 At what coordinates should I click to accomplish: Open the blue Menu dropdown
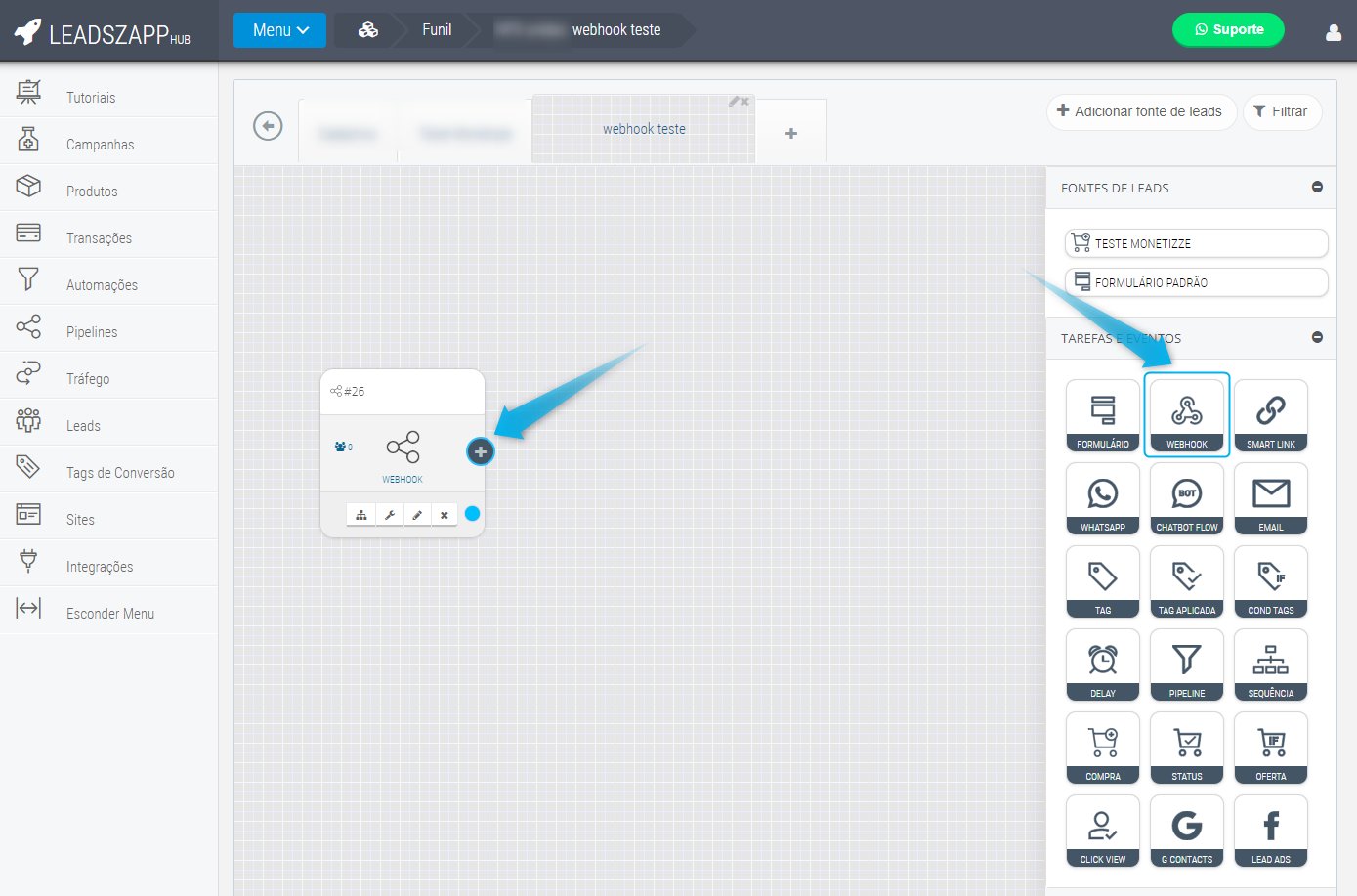click(x=279, y=30)
